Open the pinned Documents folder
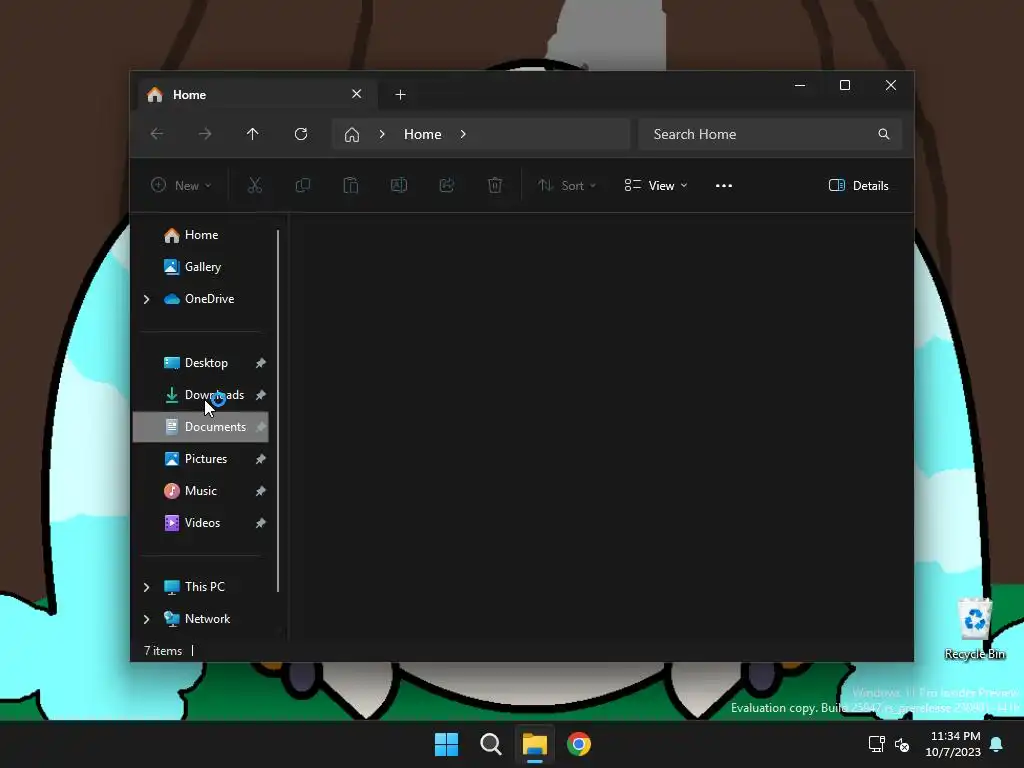 coord(201,426)
